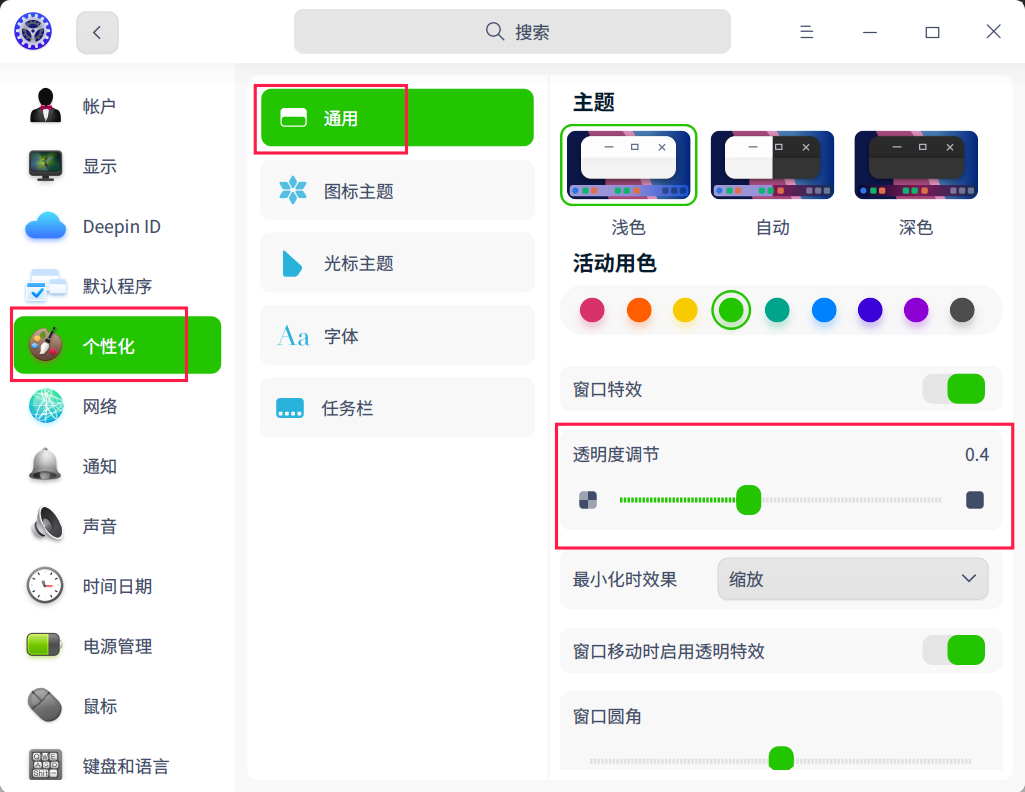Pick the green accent color

tap(731, 310)
